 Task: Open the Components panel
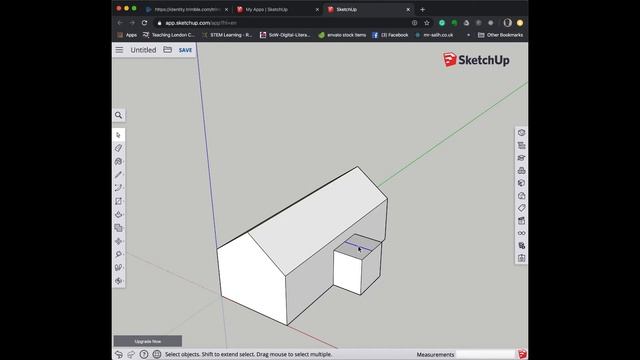point(521,171)
